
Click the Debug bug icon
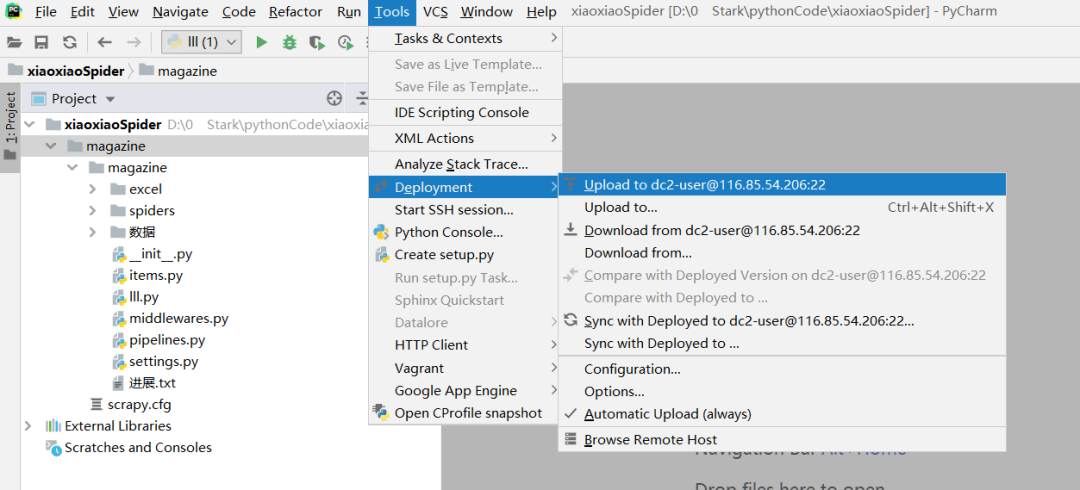(x=290, y=42)
